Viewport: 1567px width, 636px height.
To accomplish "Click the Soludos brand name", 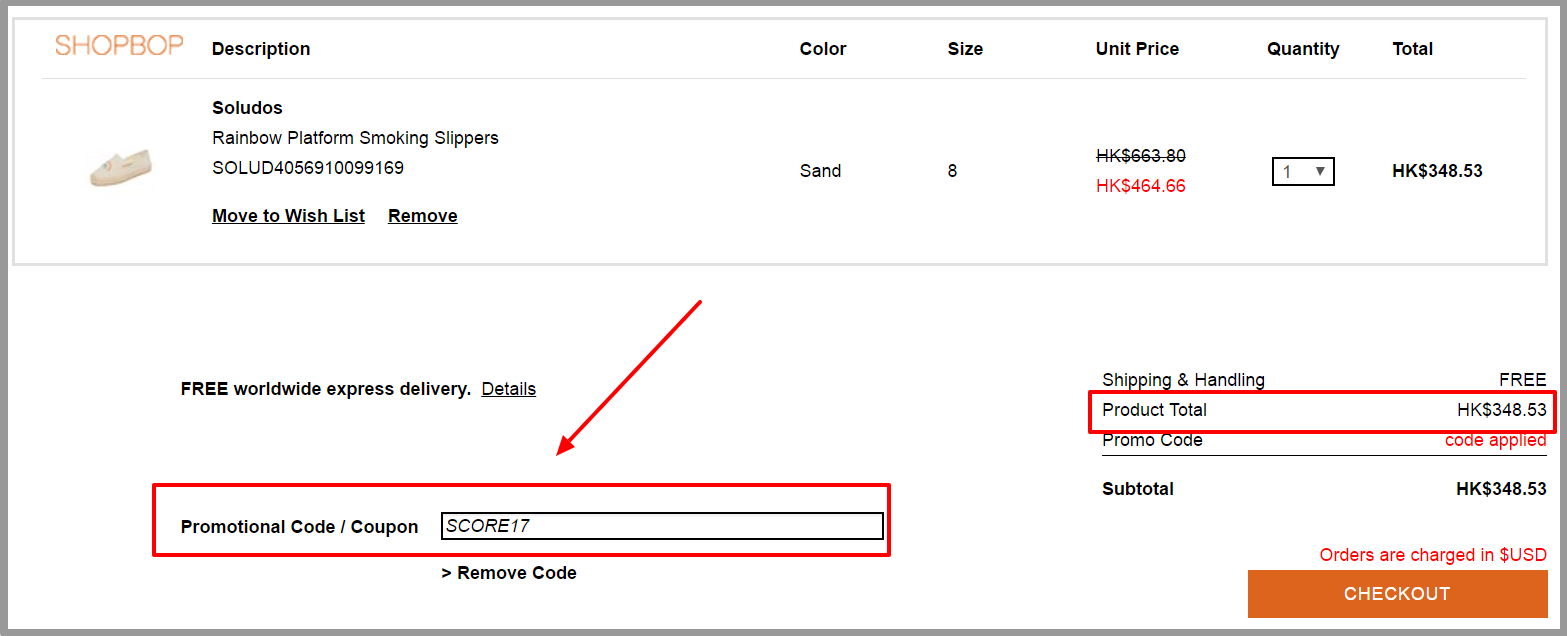I will tap(247, 108).
